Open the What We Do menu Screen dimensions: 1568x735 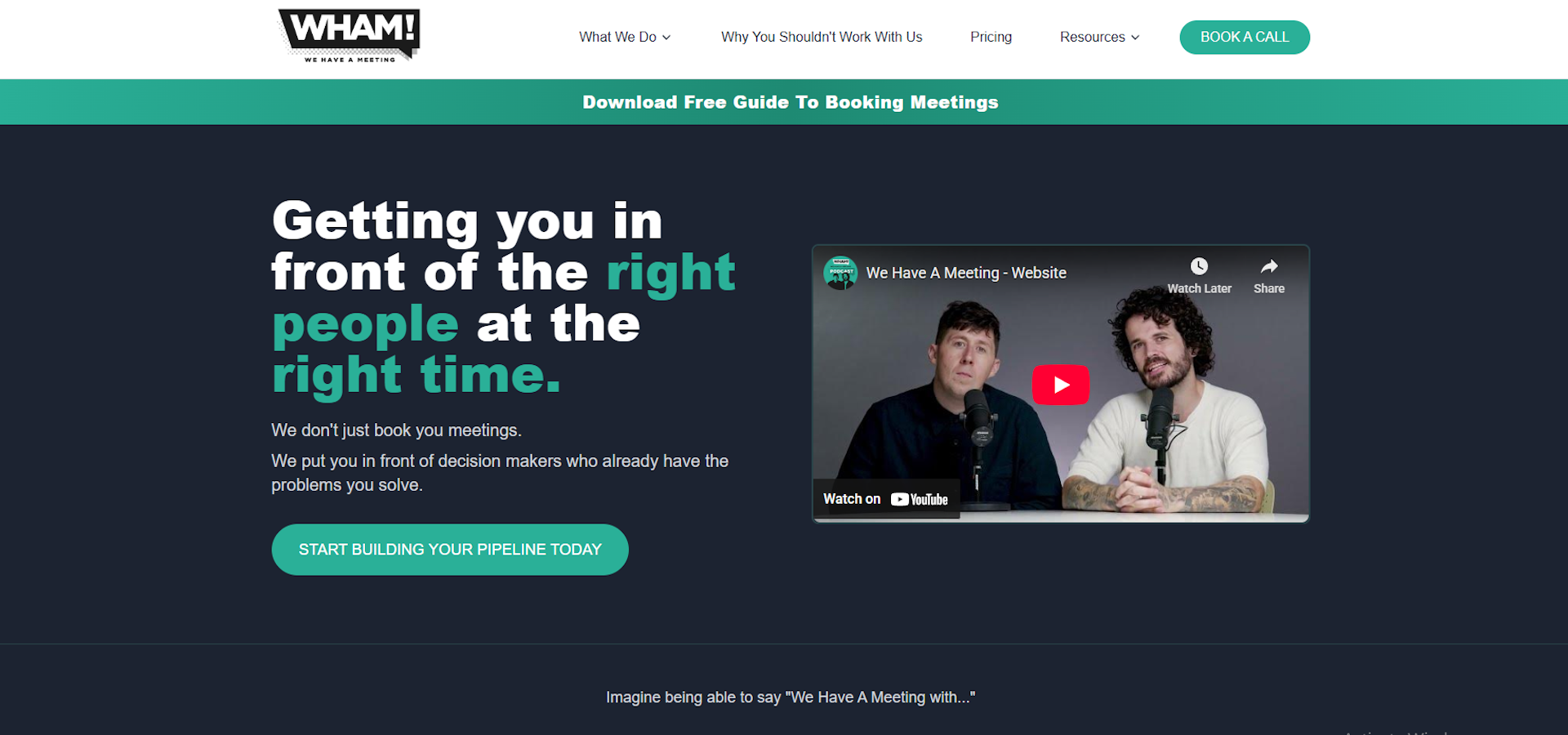(625, 37)
